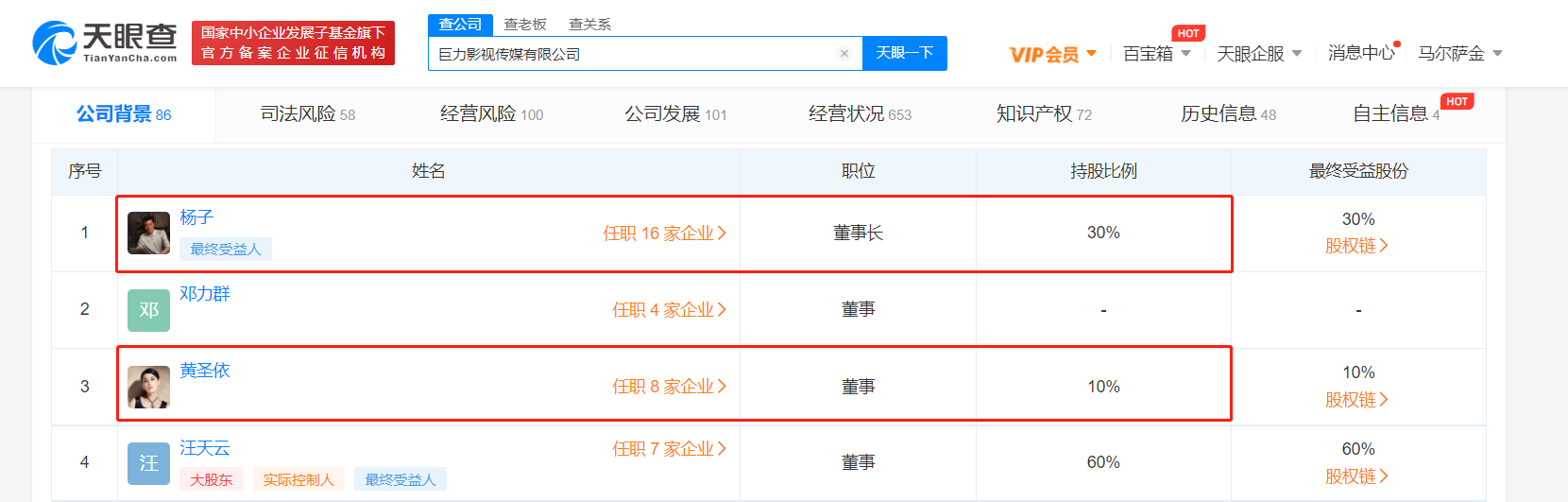Click the 国家中小企业发展子基金 red banner

tap(293, 43)
